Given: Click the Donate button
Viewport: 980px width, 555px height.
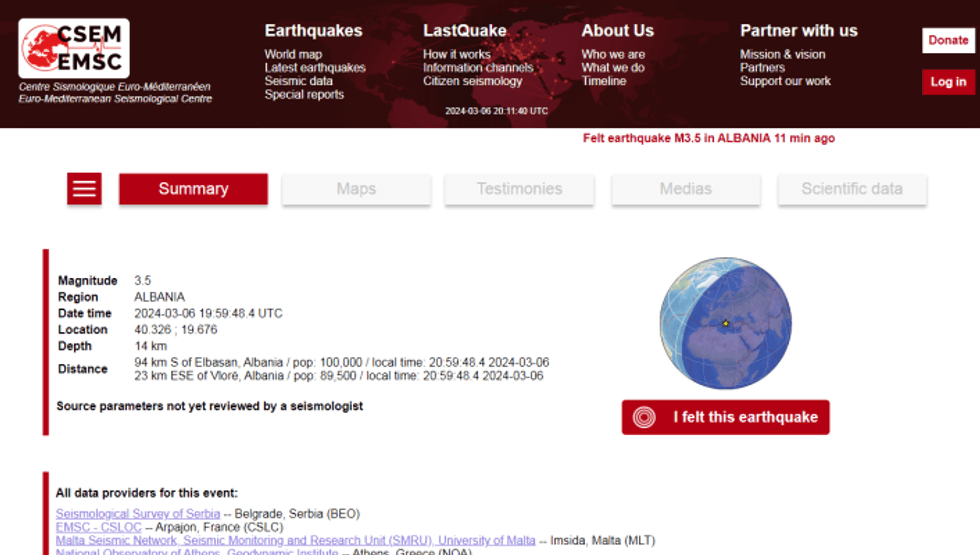Looking at the screenshot, I should click(x=947, y=40).
